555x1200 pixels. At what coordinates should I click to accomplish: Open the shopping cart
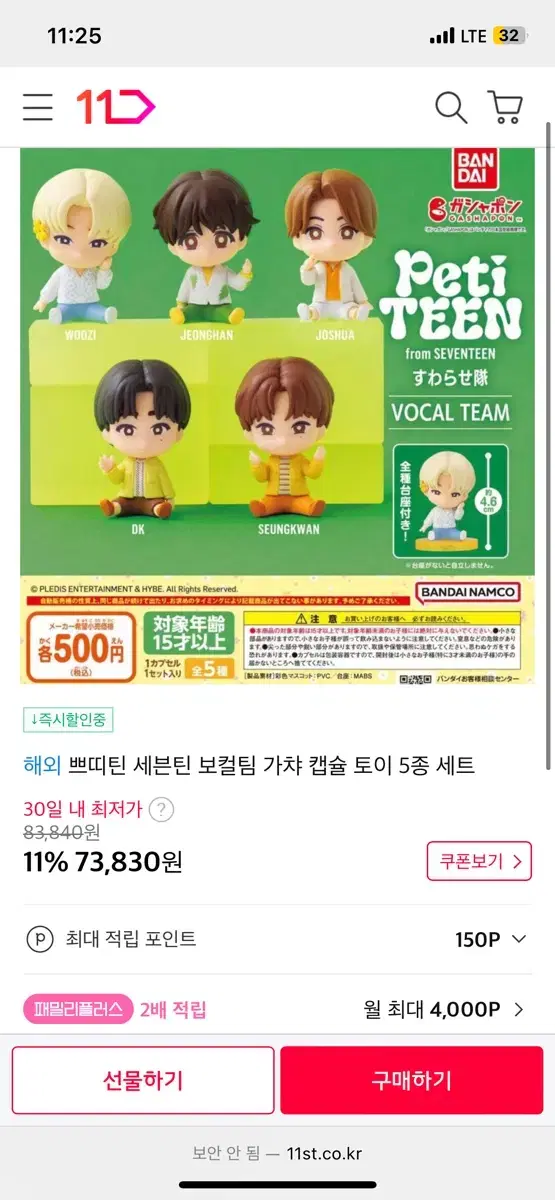[506, 107]
